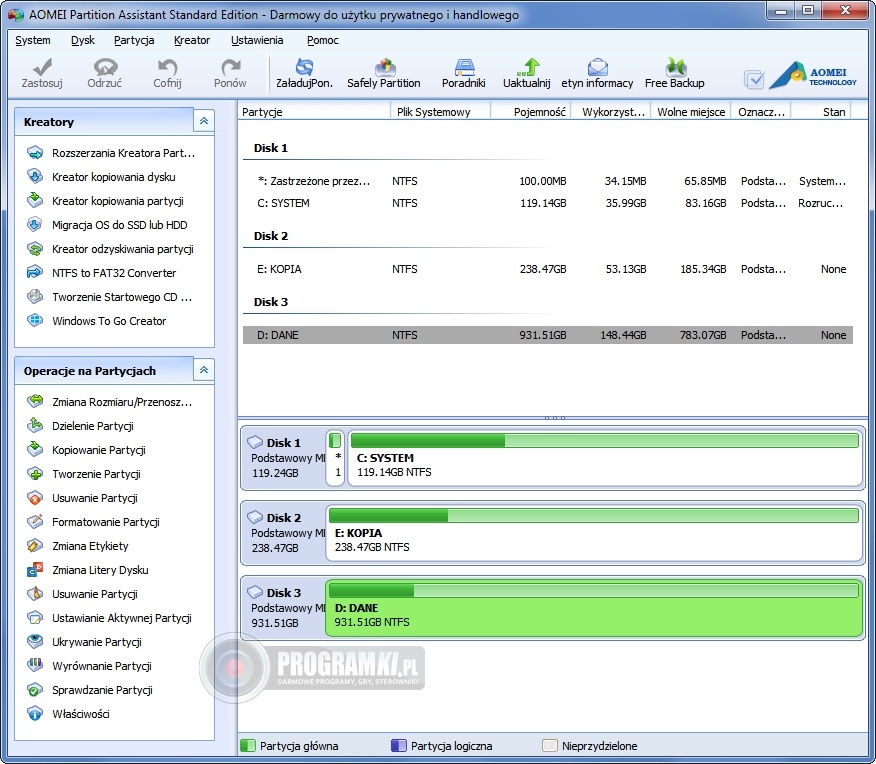Choose Ustawianie Aktywnej Partycji operation
This screenshot has height=764, width=876.
click(110, 618)
